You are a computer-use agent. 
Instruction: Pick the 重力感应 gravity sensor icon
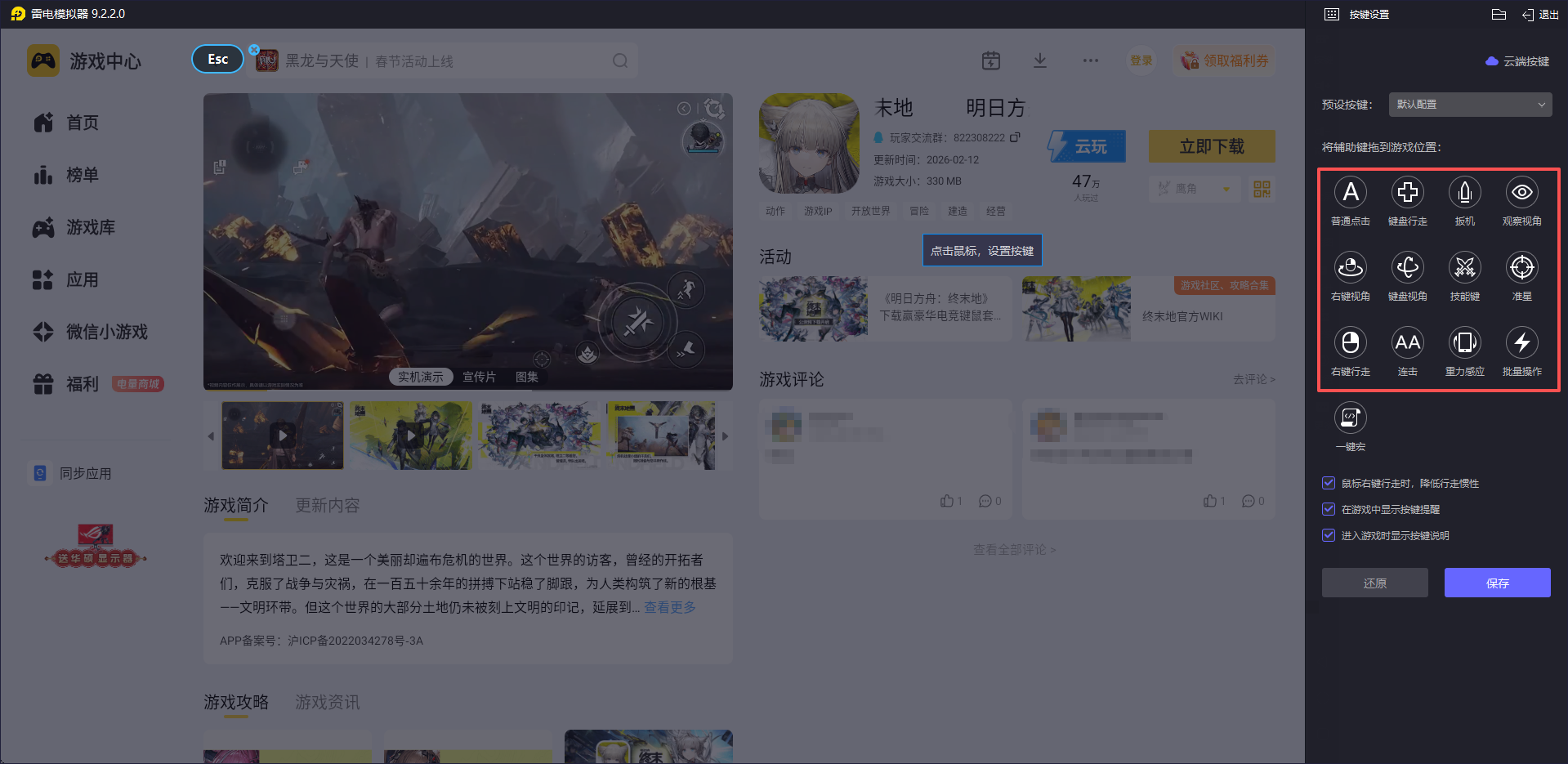point(1465,342)
